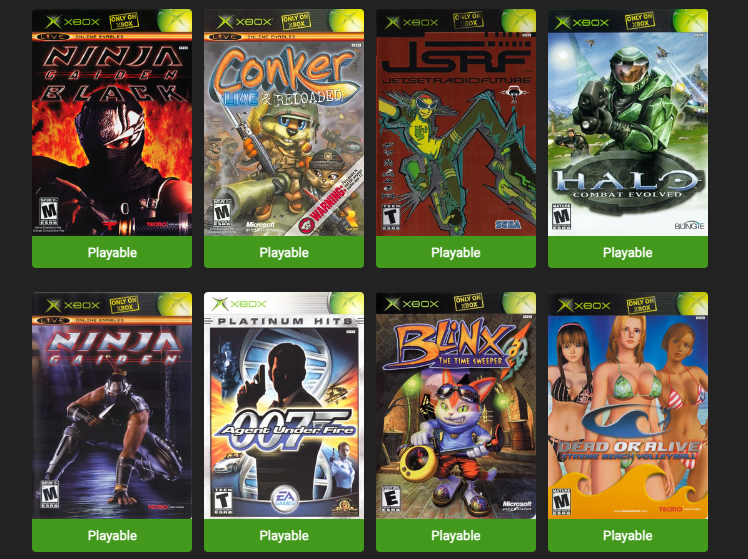This screenshot has height=559, width=748.
Task: Select the Playable status beneath JSRF
Action: [x=456, y=252]
